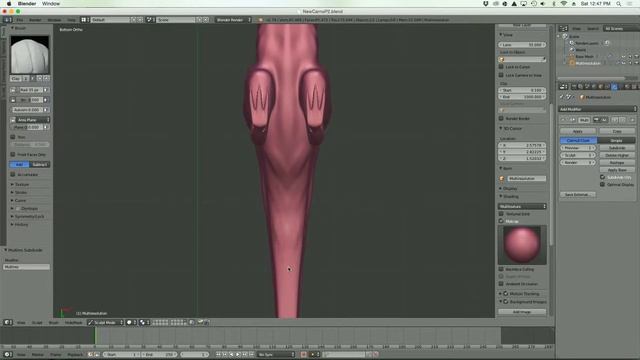Adjust the brush Radius slider
Image resolution: width=640 pixels, height=360 pixels.
click(x=31, y=90)
